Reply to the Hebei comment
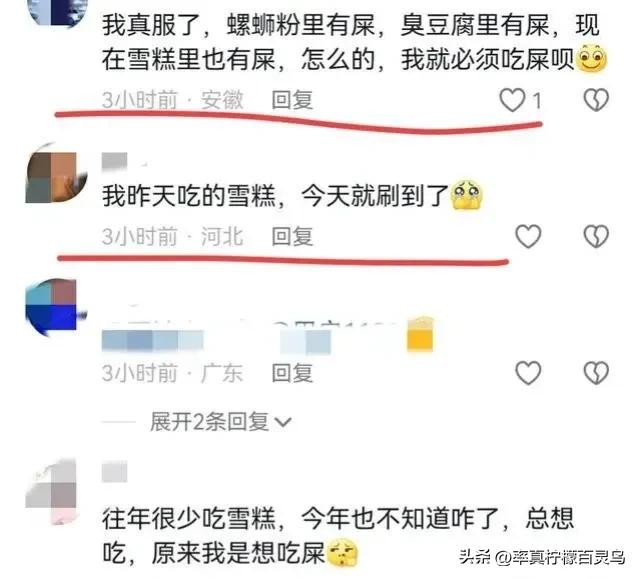 [x=293, y=236]
